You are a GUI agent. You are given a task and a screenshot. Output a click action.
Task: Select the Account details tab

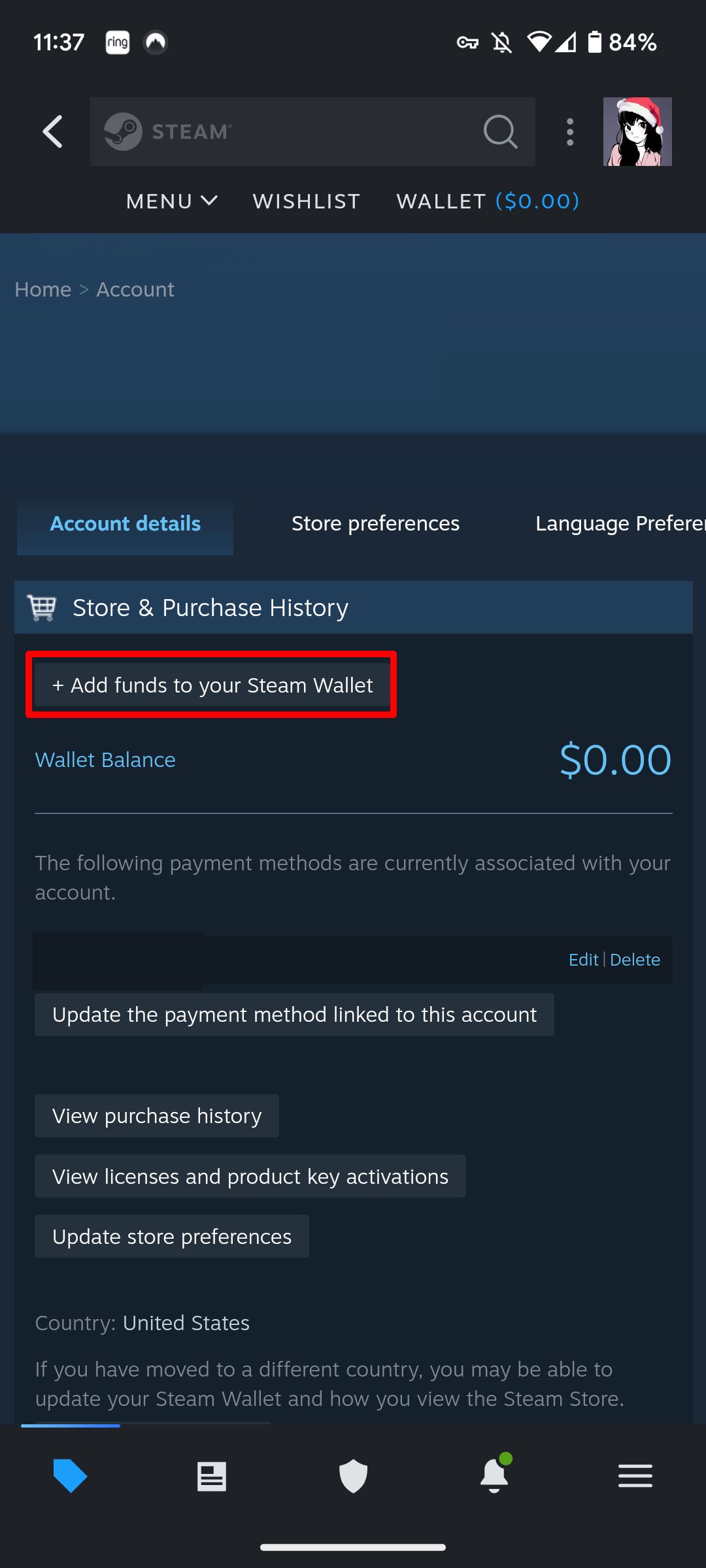[125, 523]
